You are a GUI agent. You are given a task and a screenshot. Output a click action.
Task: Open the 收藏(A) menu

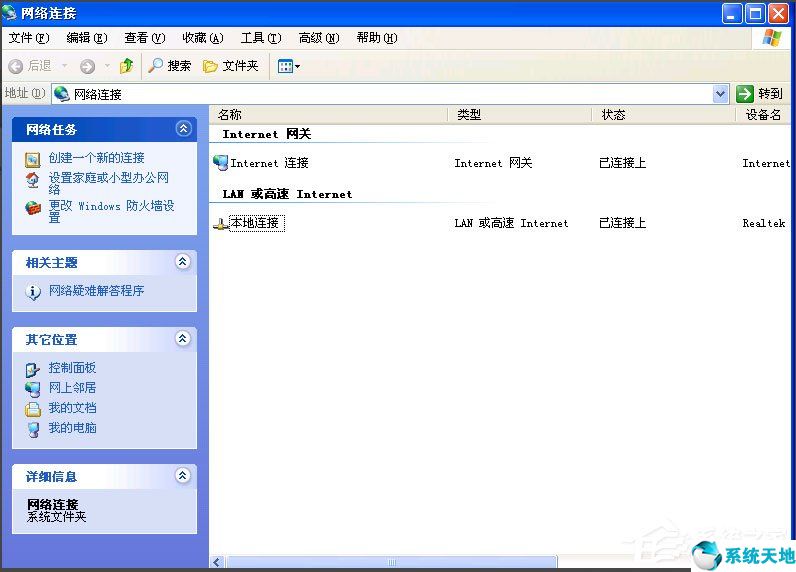203,38
